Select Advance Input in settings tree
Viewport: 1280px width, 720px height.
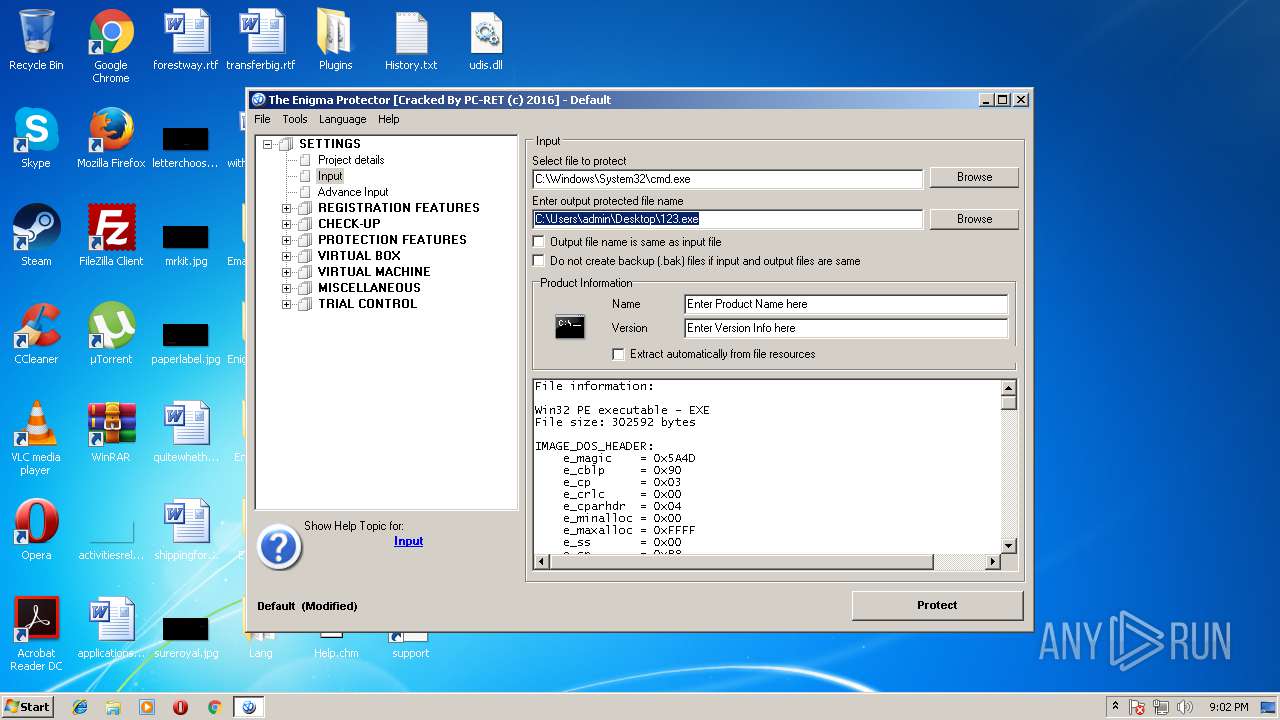[353, 192]
